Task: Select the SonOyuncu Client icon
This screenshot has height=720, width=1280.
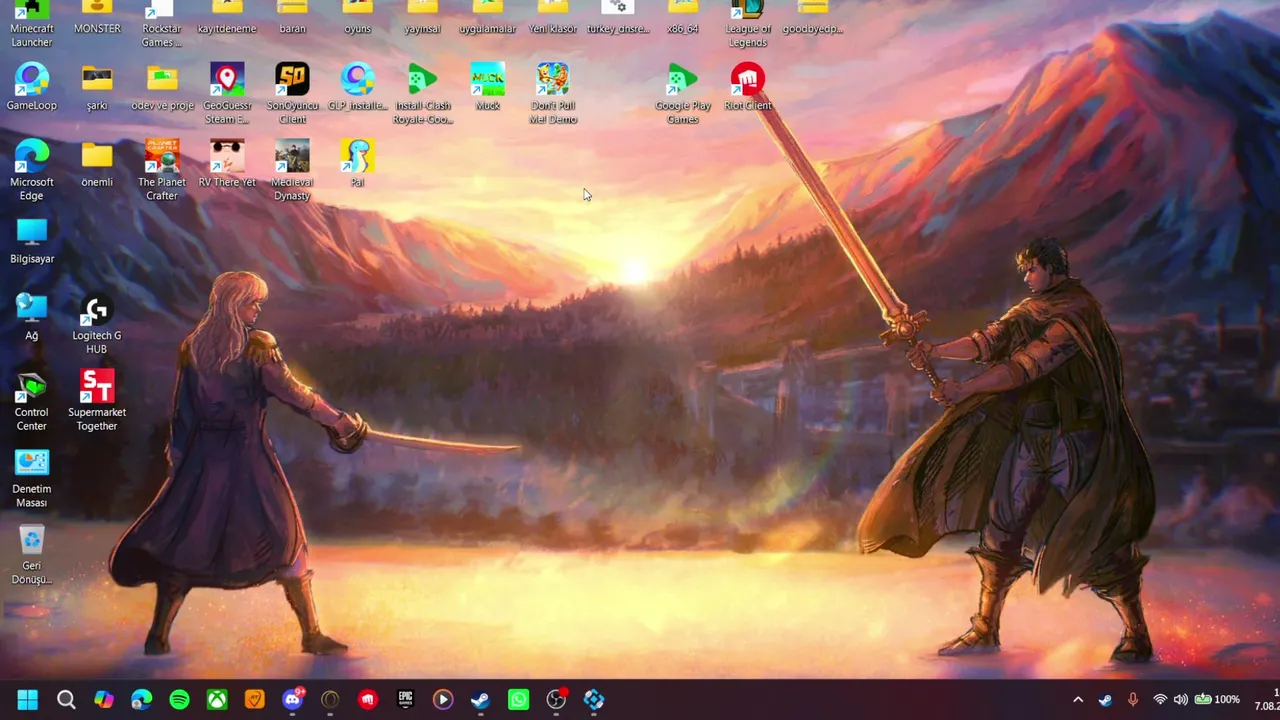Action: [x=292, y=93]
